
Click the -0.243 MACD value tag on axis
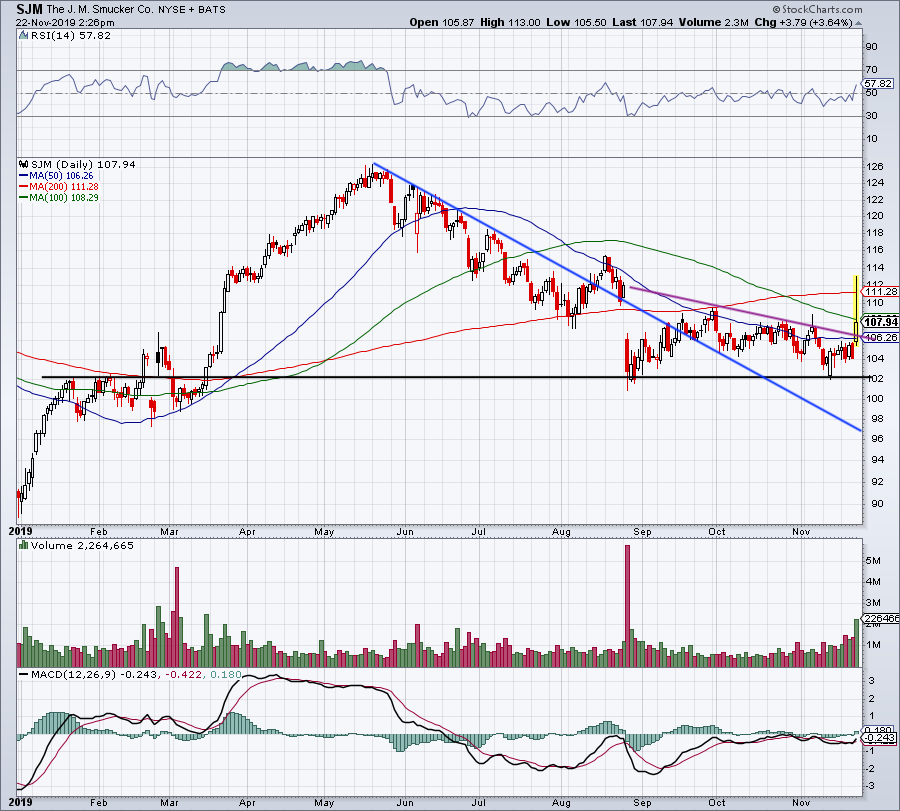pos(879,738)
